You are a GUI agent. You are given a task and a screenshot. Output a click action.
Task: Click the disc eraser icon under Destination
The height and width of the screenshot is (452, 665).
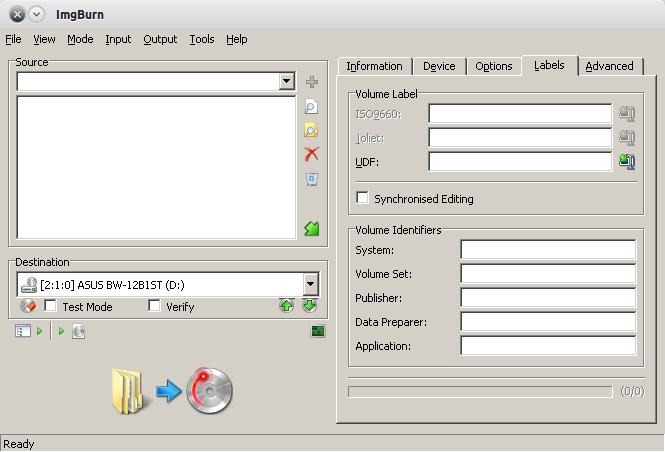point(28,307)
